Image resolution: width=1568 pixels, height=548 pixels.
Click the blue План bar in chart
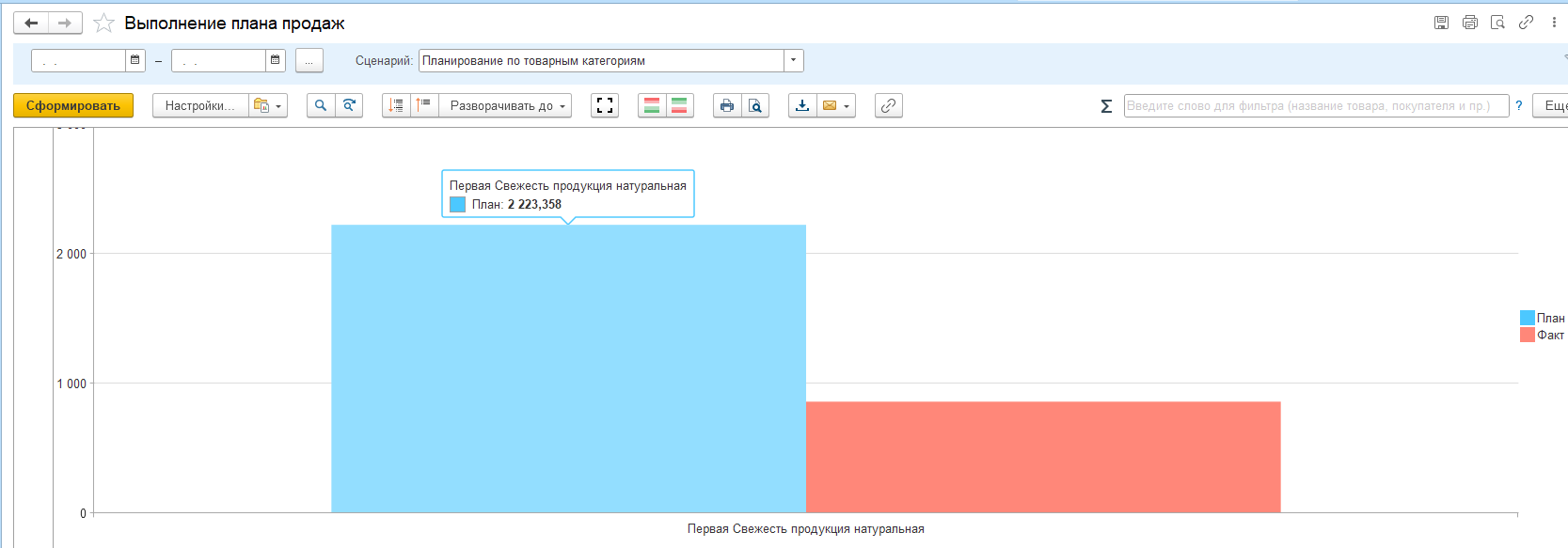[568, 368]
